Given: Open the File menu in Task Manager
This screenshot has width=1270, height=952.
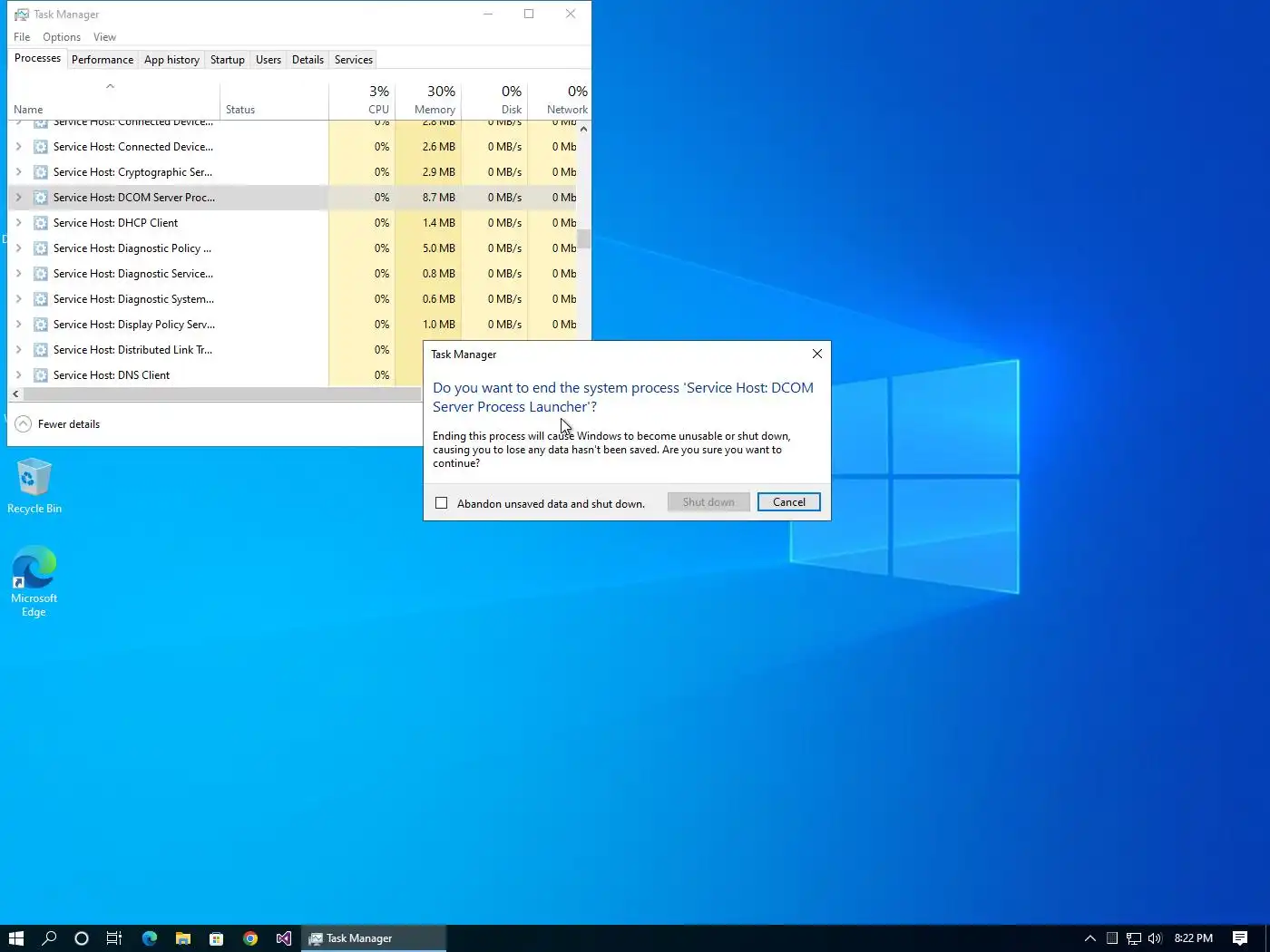Looking at the screenshot, I should (22, 37).
